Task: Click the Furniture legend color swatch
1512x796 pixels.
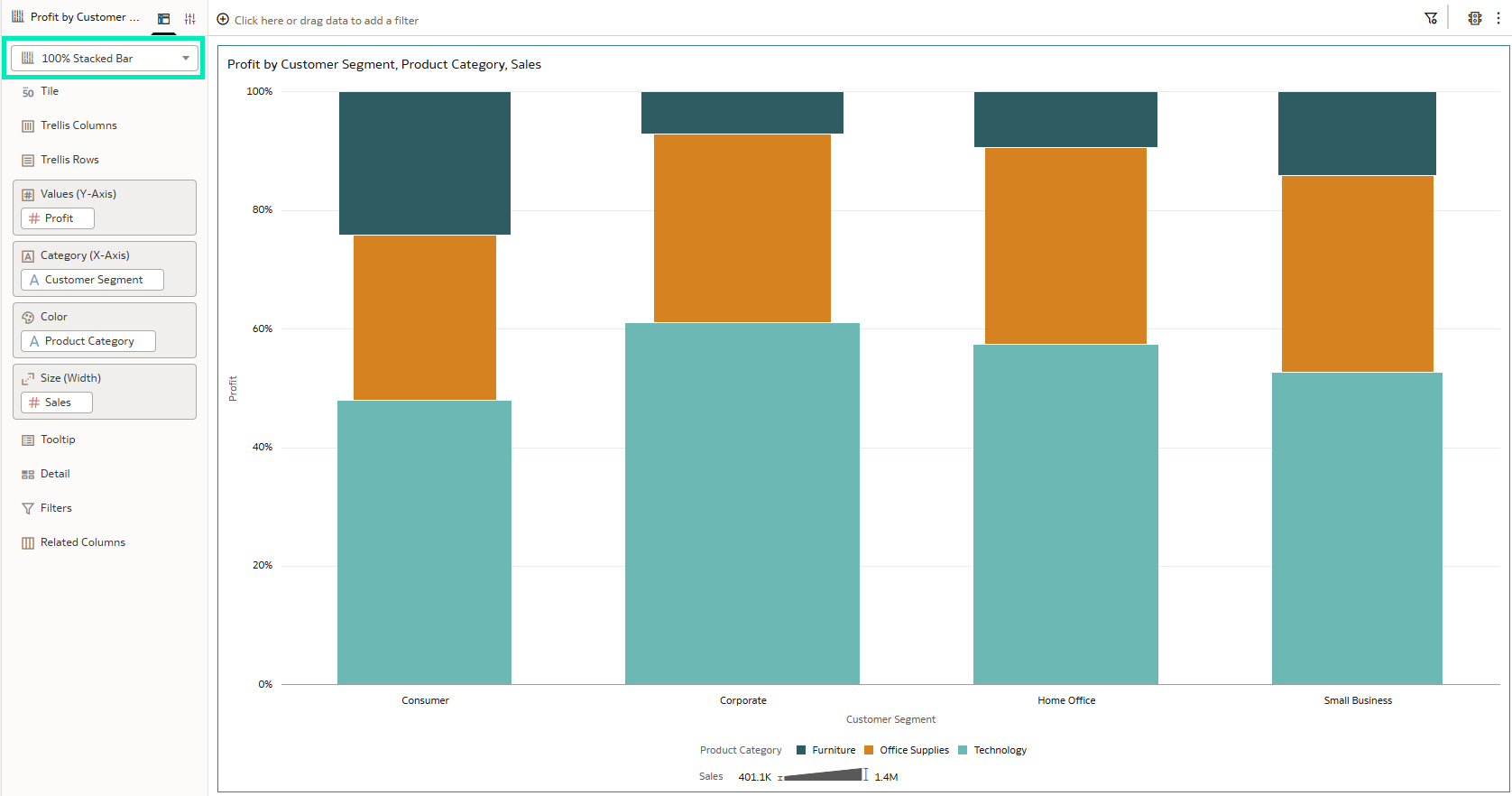Action: pos(801,750)
